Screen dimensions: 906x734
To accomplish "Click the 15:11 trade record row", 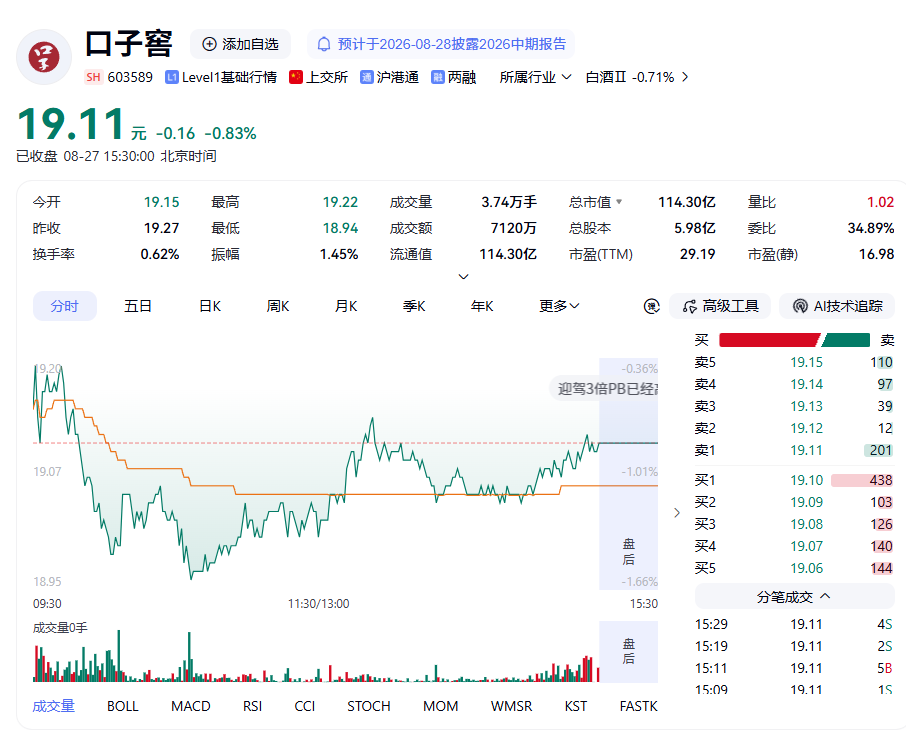I will tap(794, 668).
